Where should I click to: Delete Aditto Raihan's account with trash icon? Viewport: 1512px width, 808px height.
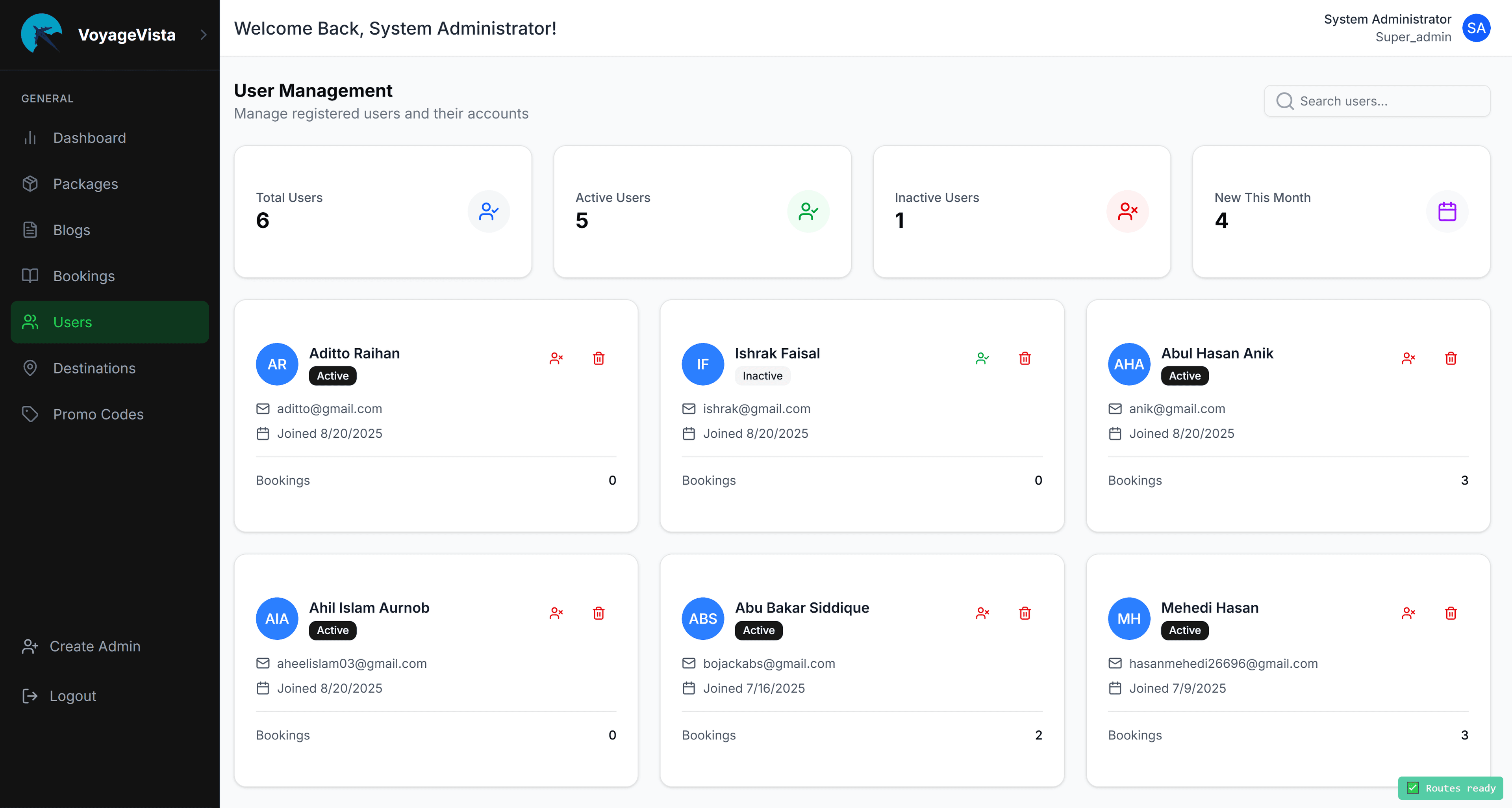pos(598,358)
